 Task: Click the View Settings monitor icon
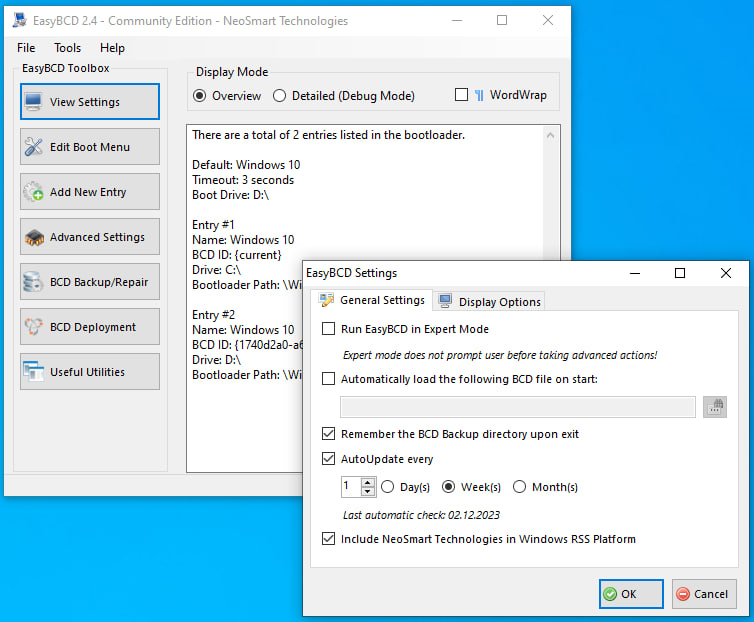click(x=34, y=102)
